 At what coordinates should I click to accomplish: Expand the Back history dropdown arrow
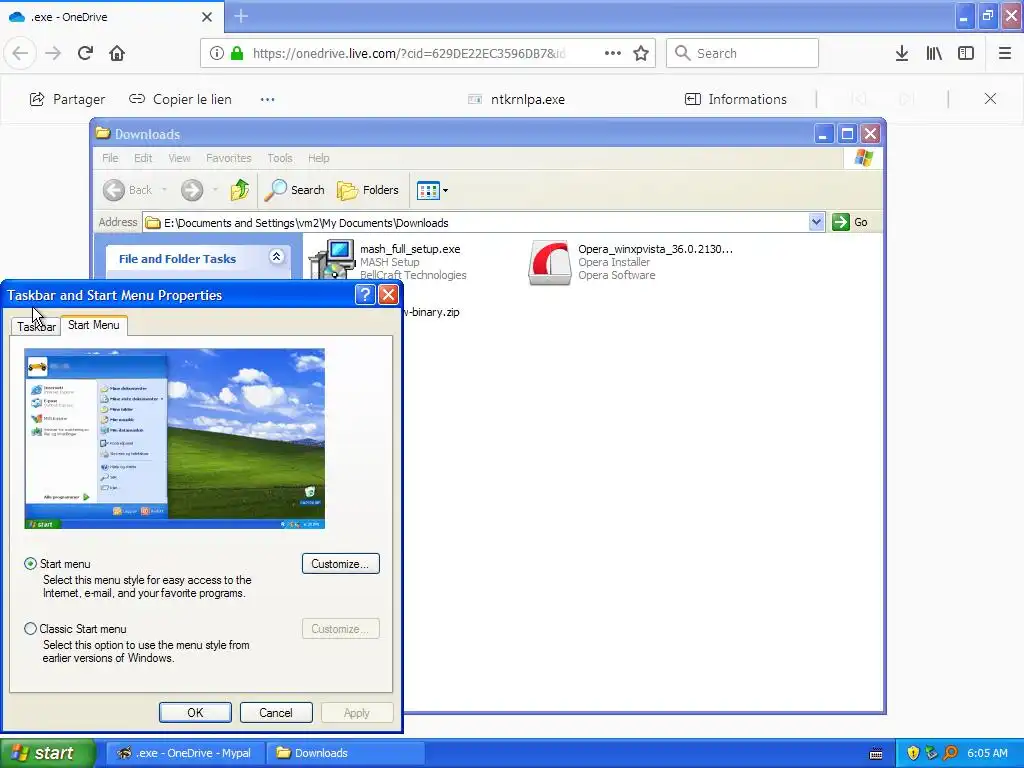pos(165,190)
